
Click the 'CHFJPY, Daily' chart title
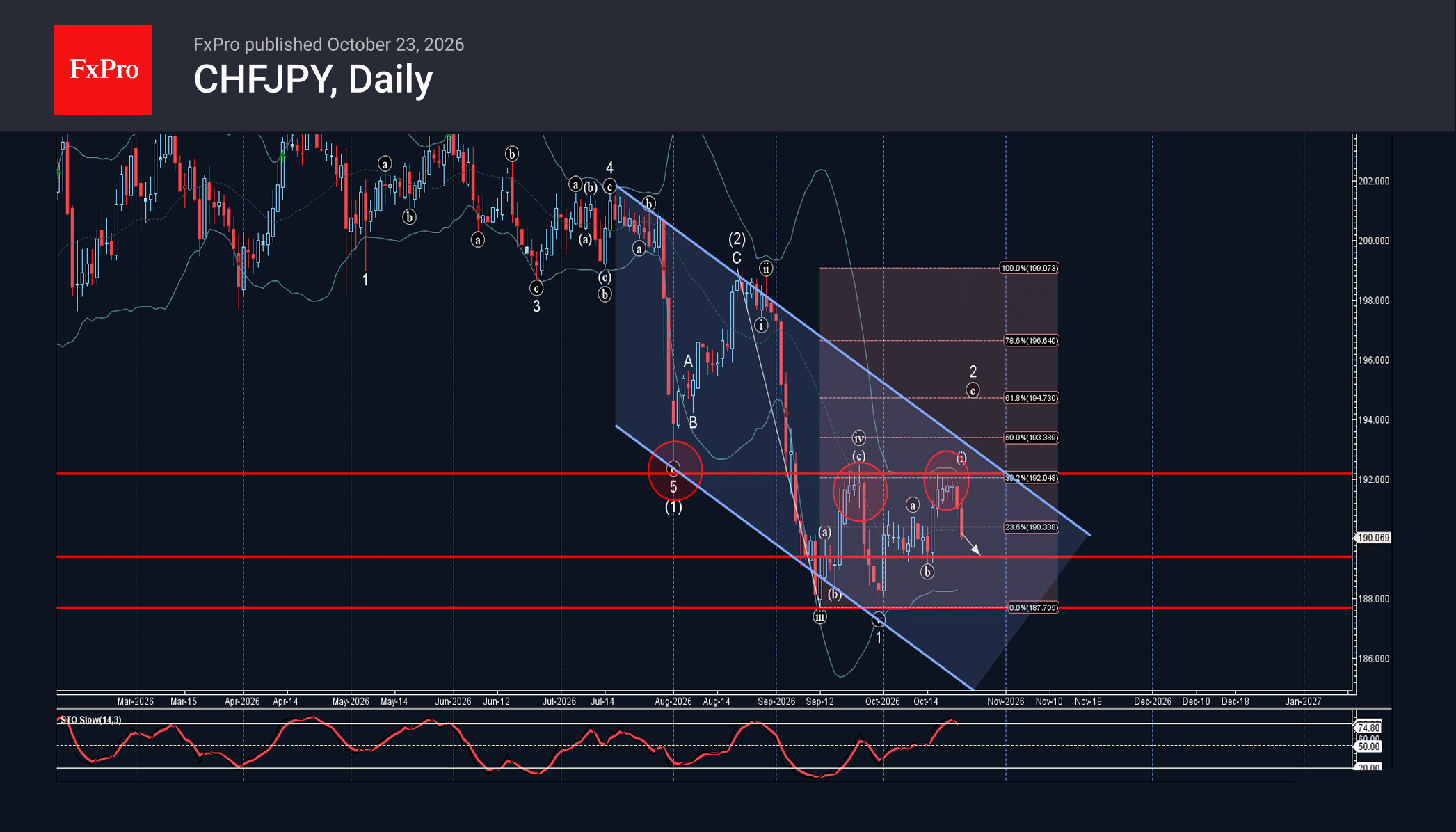click(x=313, y=79)
